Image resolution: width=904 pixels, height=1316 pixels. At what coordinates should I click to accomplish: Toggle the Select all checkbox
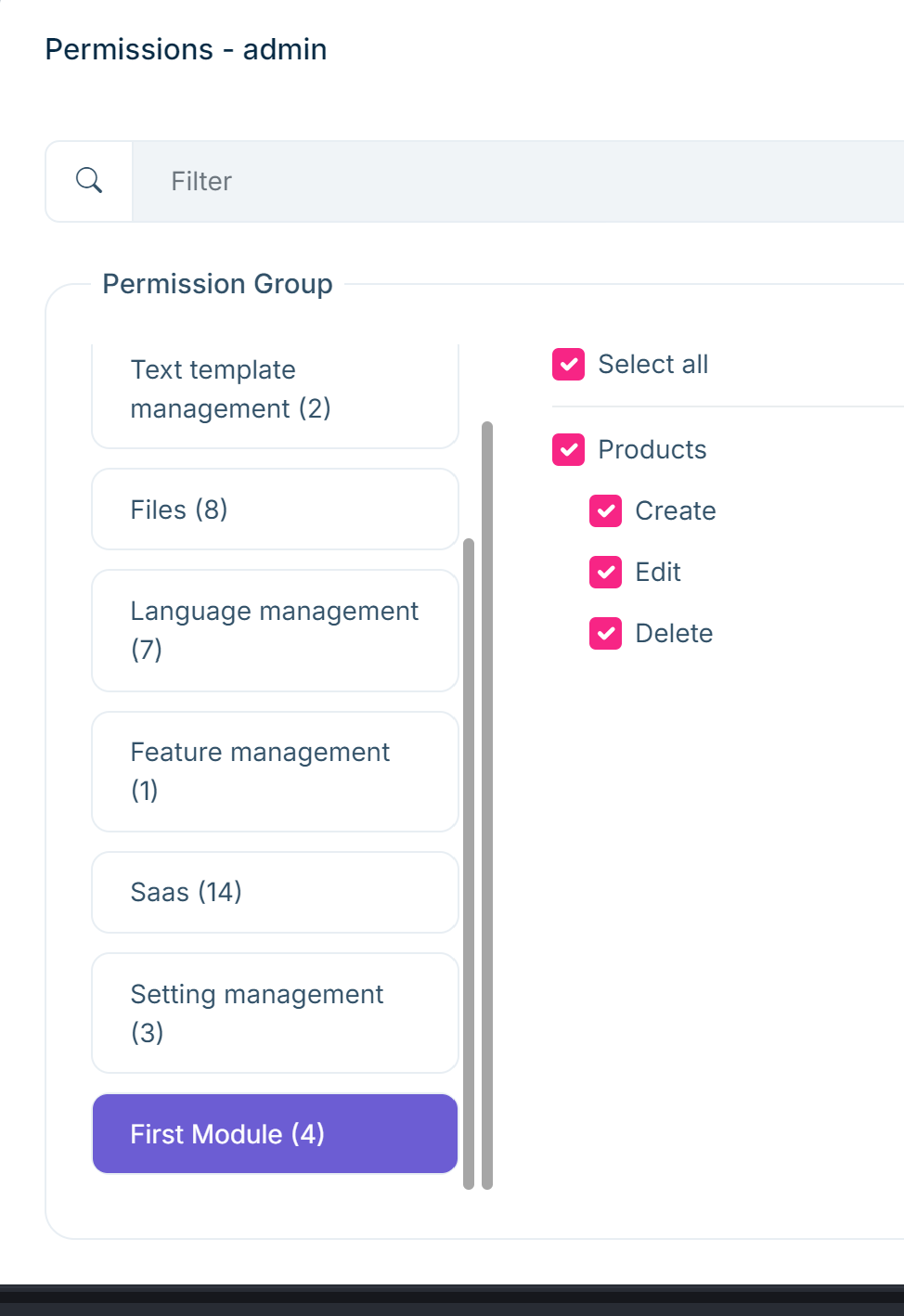pos(568,365)
